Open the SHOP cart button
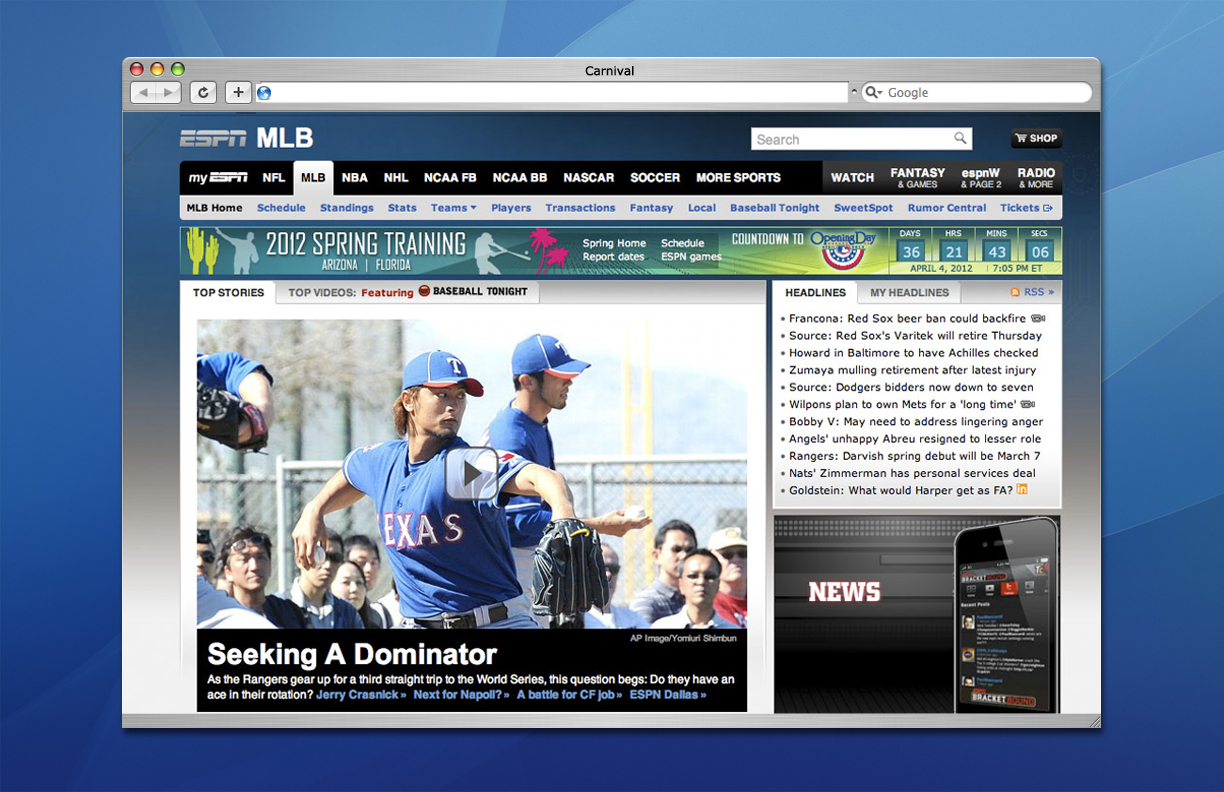Image resolution: width=1224 pixels, height=792 pixels. tap(1036, 139)
